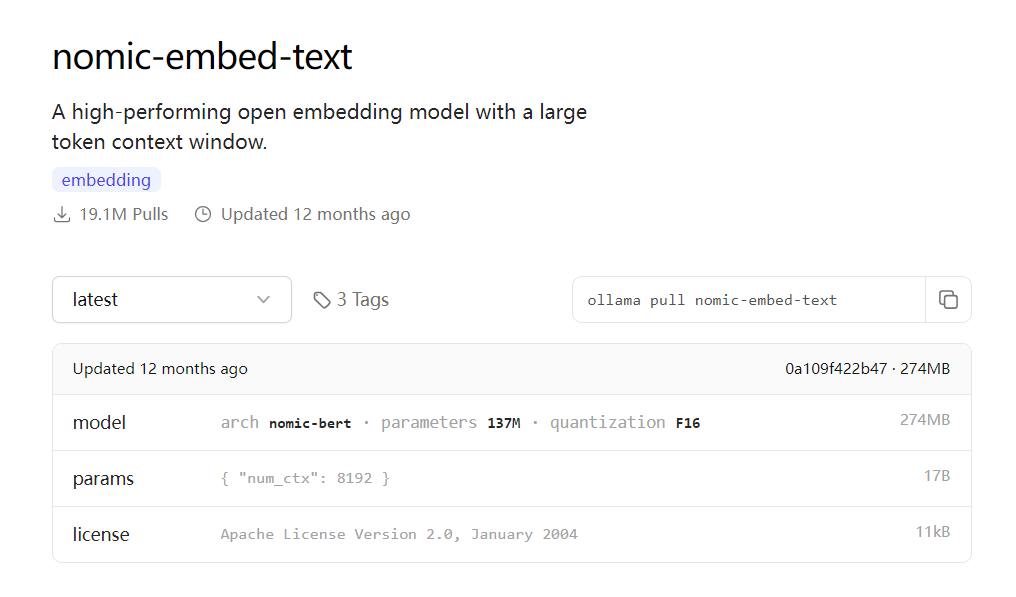Open the model file row
1016x597 pixels.
[100, 423]
